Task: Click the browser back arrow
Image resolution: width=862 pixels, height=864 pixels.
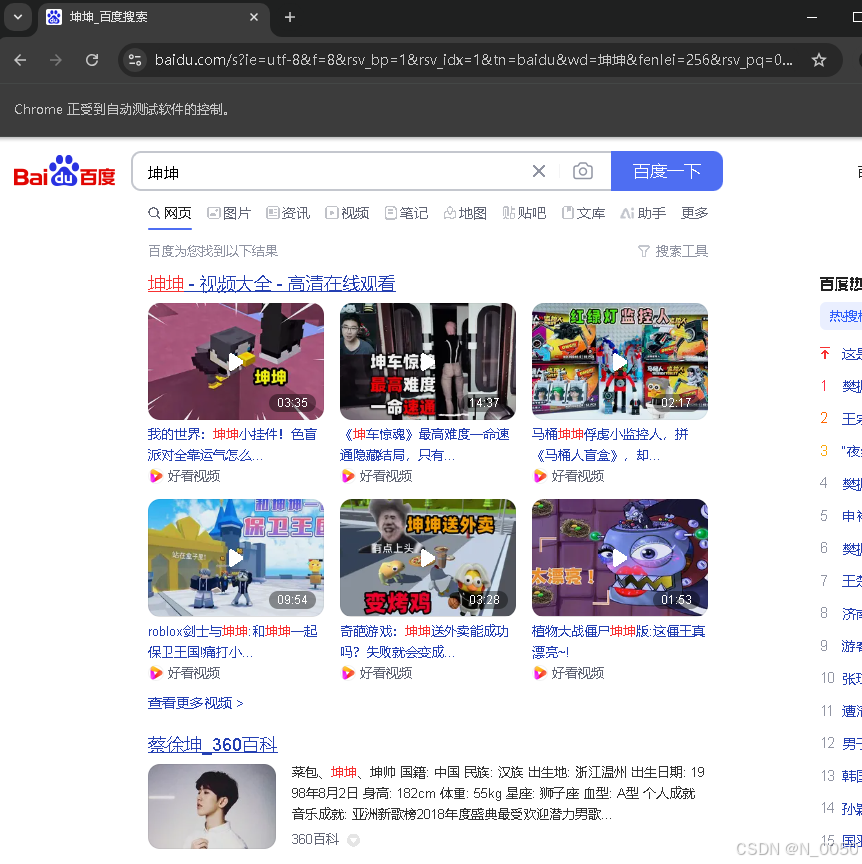Action: 20,60
